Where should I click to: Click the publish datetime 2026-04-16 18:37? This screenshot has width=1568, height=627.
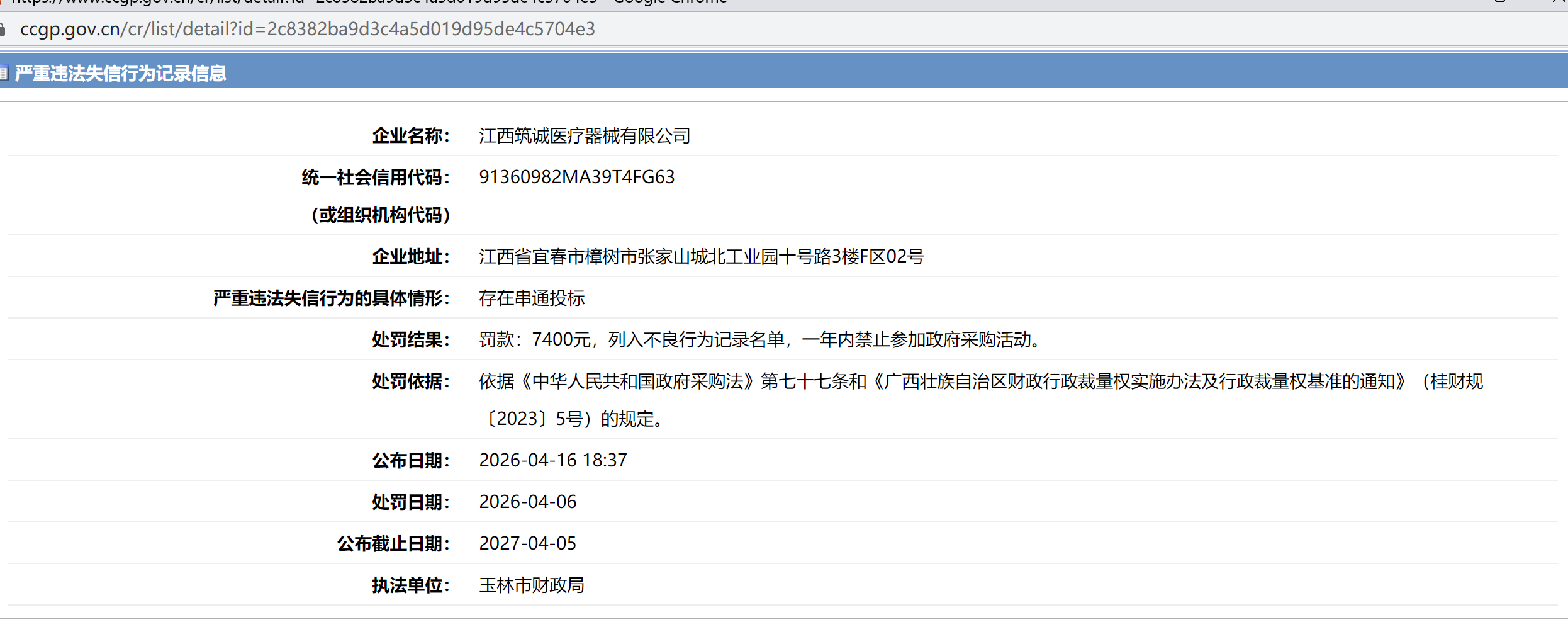(552, 461)
